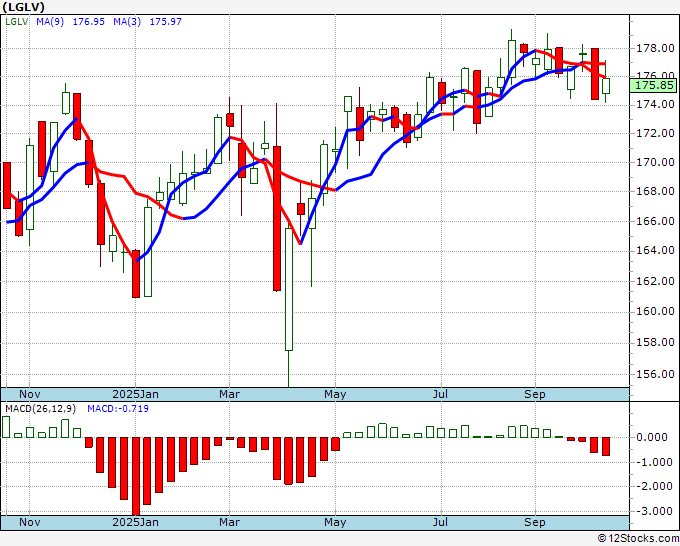Click the 12Stocks.com copyright link
The image size is (680, 546).
pos(638,538)
